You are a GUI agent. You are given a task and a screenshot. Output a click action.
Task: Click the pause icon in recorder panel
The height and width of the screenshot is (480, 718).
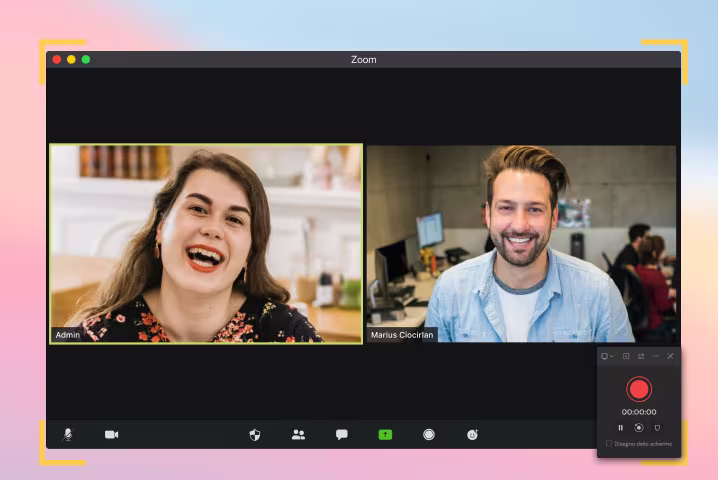[x=620, y=427]
